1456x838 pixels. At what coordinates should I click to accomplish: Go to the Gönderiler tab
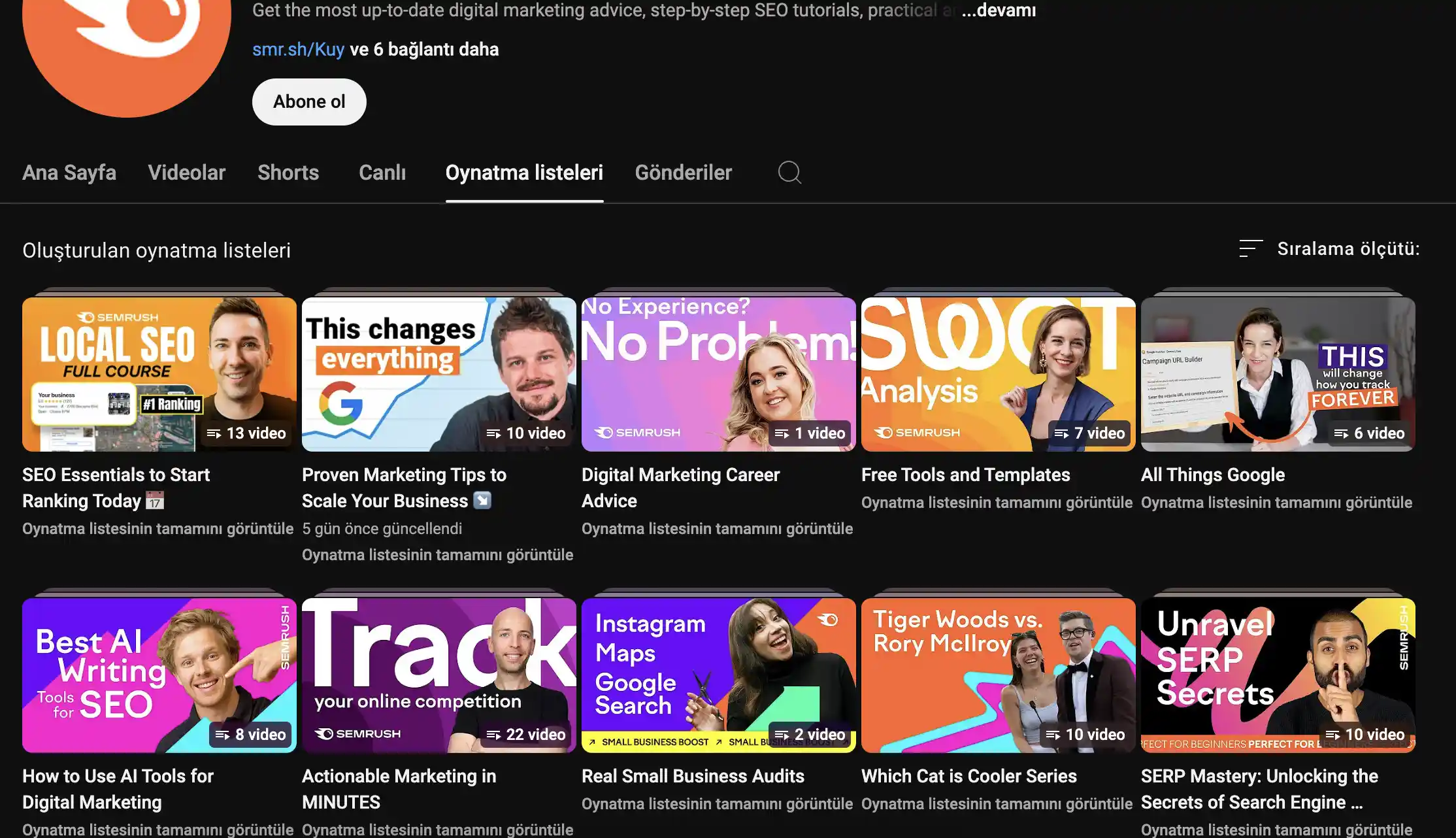tap(684, 173)
